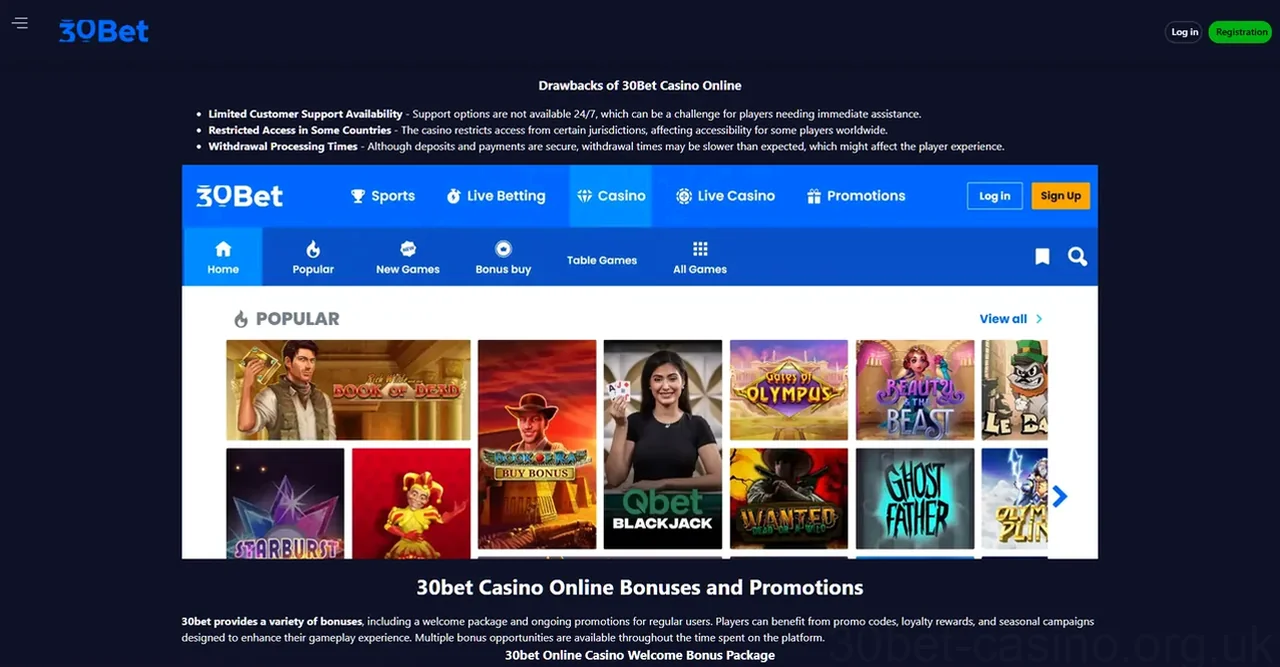Open the Book of Ra Buy Bonus game

pyautogui.click(x=537, y=444)
